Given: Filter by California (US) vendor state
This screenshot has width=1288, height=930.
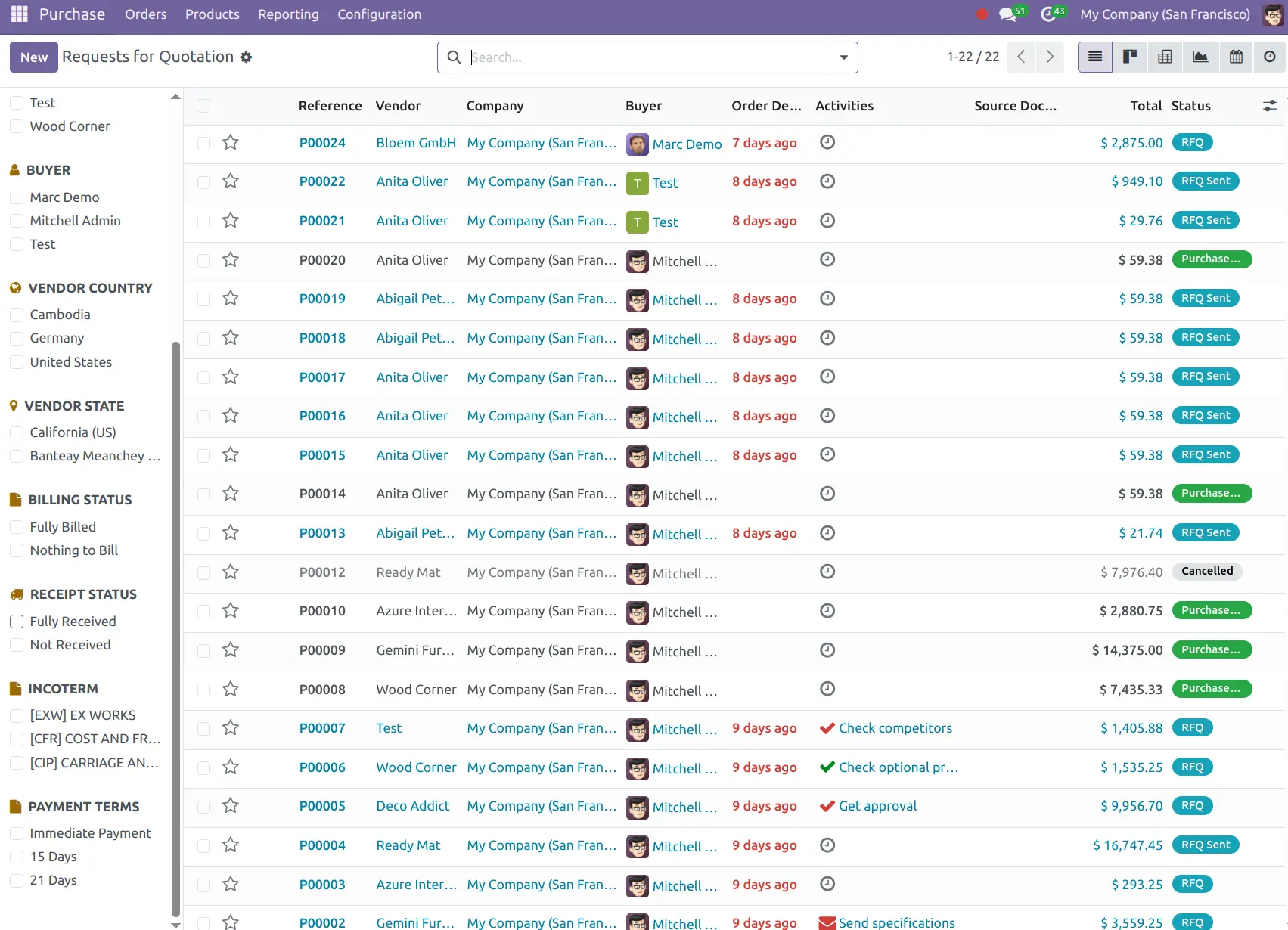Looking at the screenshot, I should [x=17, y=432].
